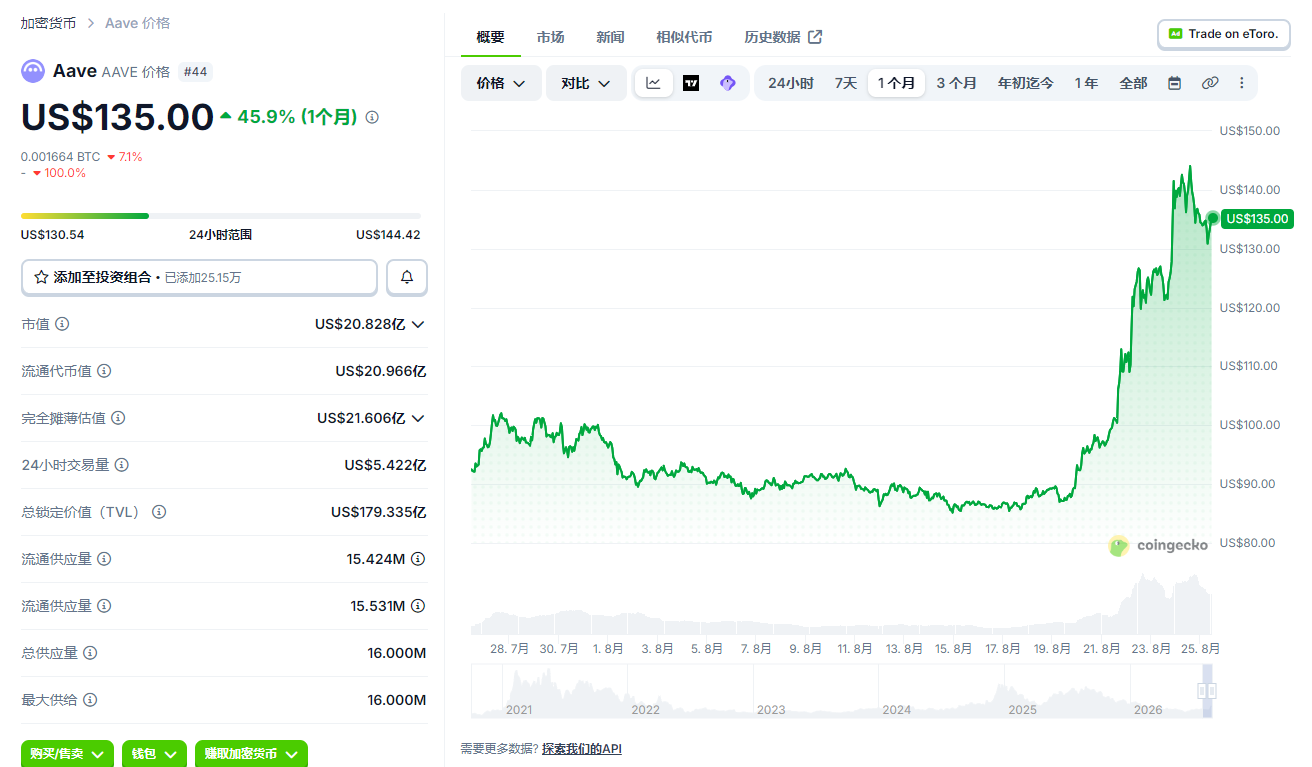Click the US$130.54 24h low value
The width and height of the screenshot is (1312, 767).
coord(53,235)
